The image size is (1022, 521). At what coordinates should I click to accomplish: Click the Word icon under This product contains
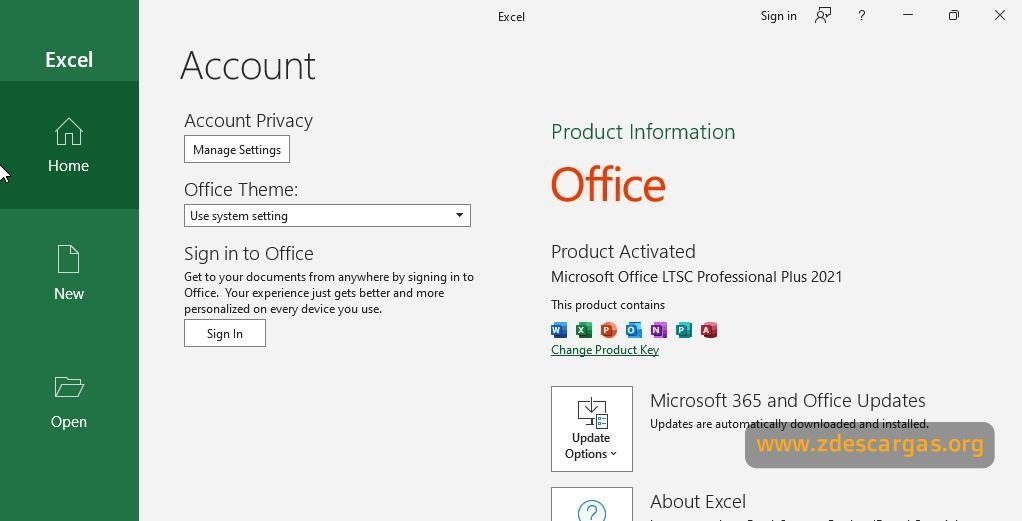coord(559,330)
